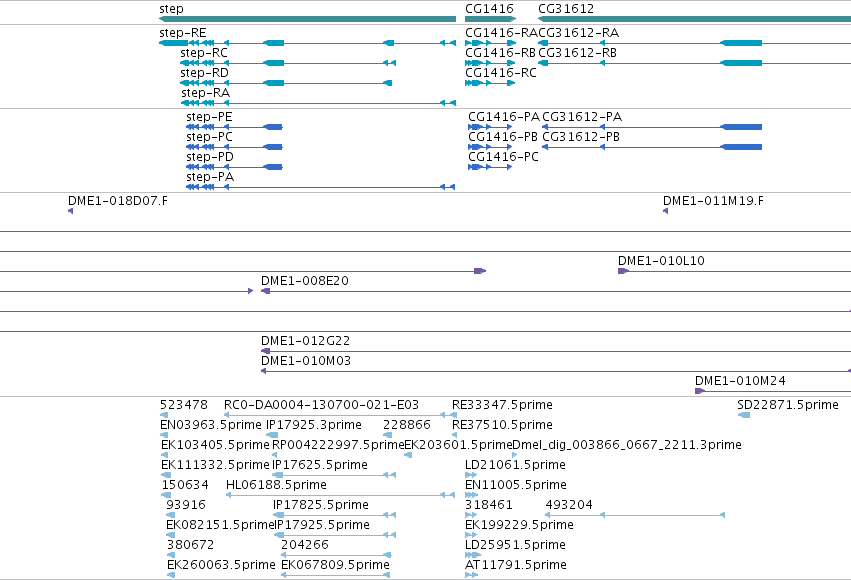Select EST IP17925.3prime
The image size is (851, 580).
click(x=314, y=425)
